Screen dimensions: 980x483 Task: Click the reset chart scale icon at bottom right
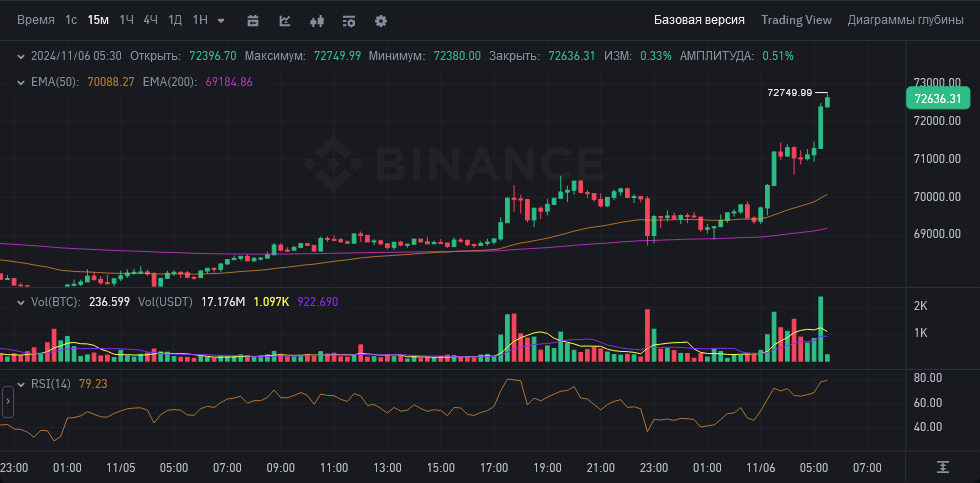point(943,467)
